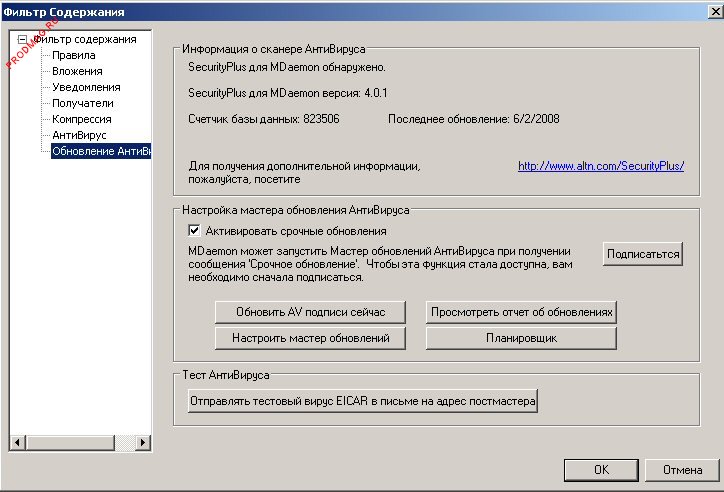Confirm the dialog with OK
The image size is (724, 492).
point(600,469)
